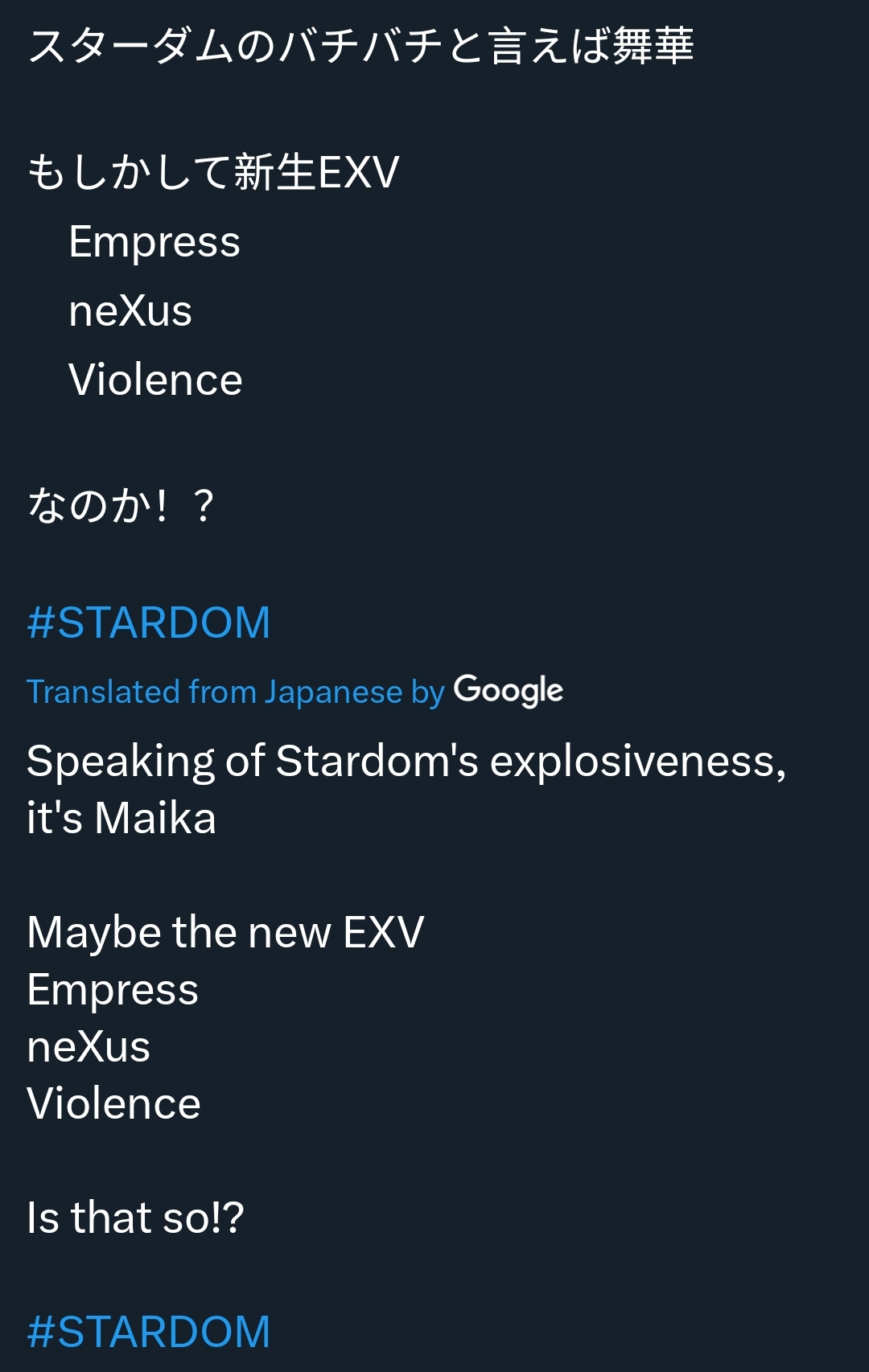Click the translated line "Maybe the new EXV"
This screenshot has width=869, height=1372.
(x=225, y=932)
